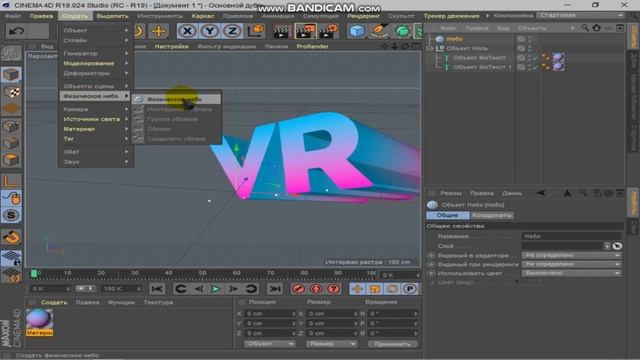Toggle visibility dots of Объект Ноль
This screenshot has width=640, height=360.
click(530, 48)
